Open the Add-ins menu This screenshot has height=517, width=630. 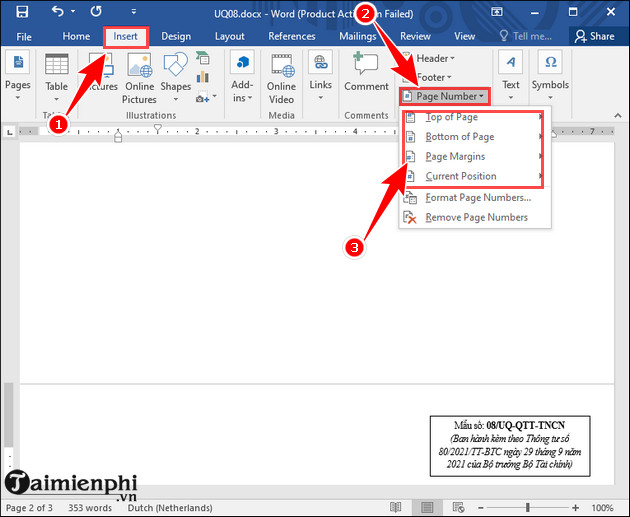(242, 76)
